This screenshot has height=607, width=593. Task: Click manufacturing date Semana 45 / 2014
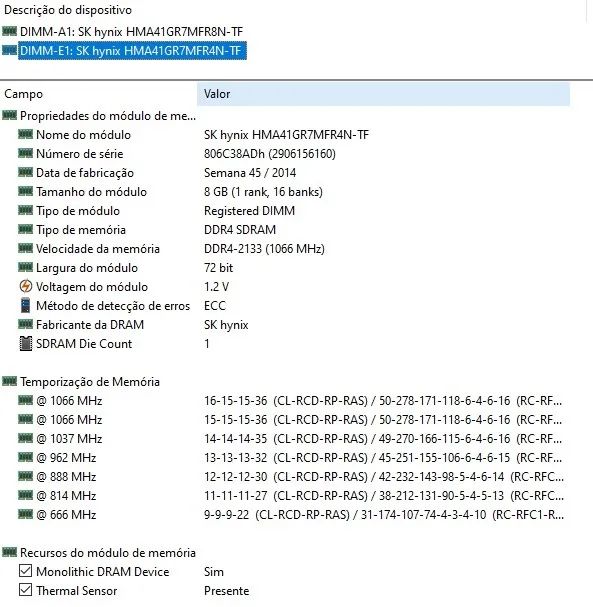pos(250,173)
